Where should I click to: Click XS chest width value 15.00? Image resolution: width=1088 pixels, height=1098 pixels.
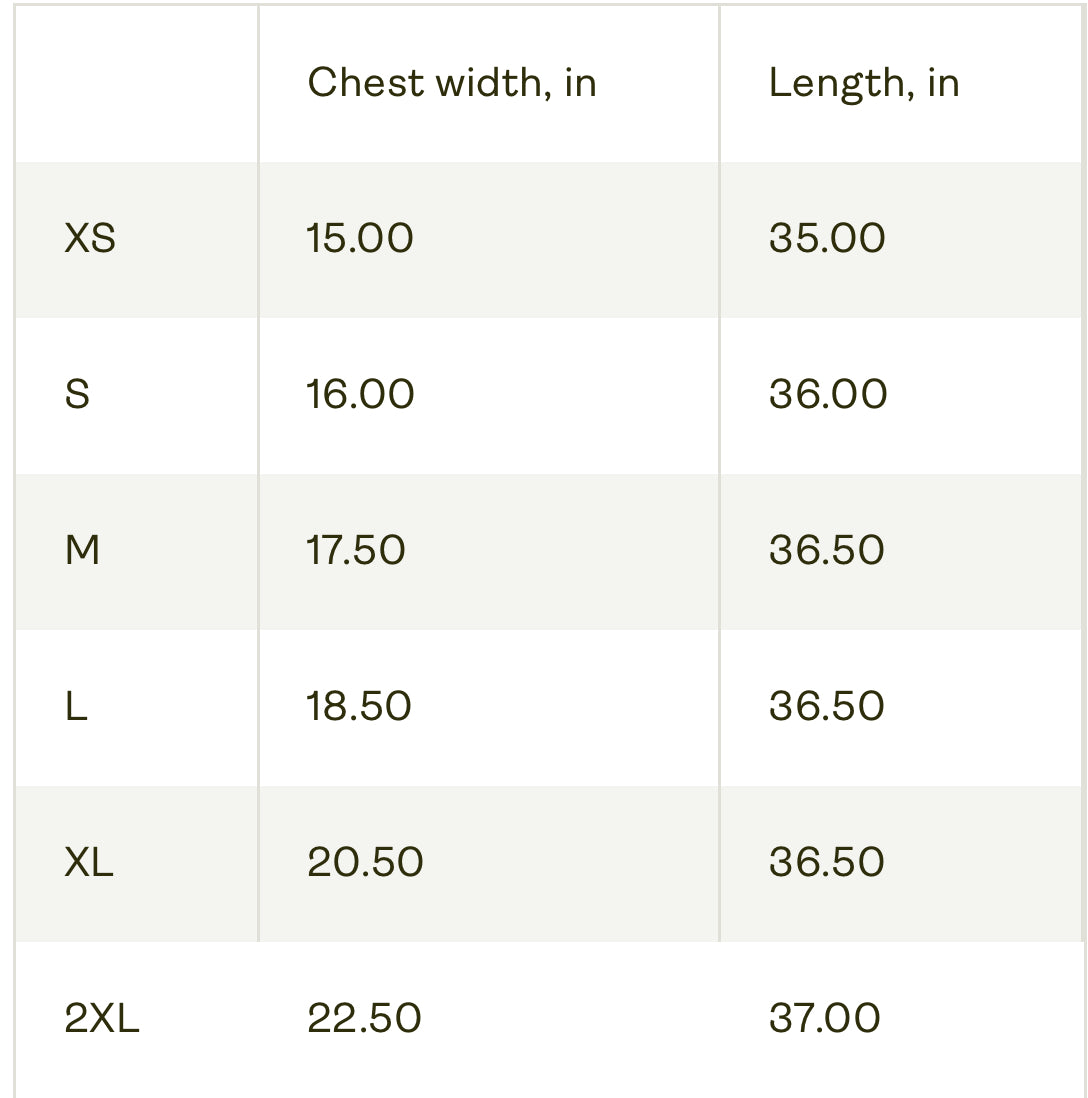click(x=360, y=239)
